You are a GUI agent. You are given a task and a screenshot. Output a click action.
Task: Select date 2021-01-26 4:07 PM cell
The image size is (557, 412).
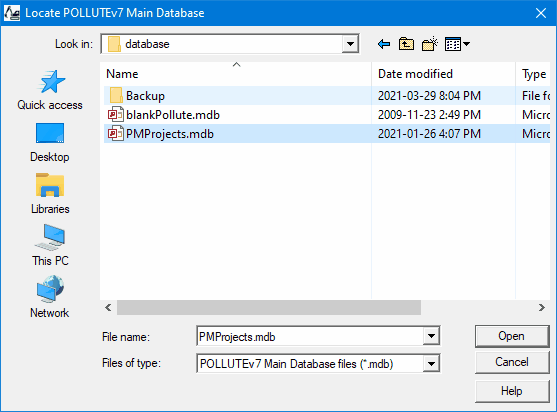[429, 134]
